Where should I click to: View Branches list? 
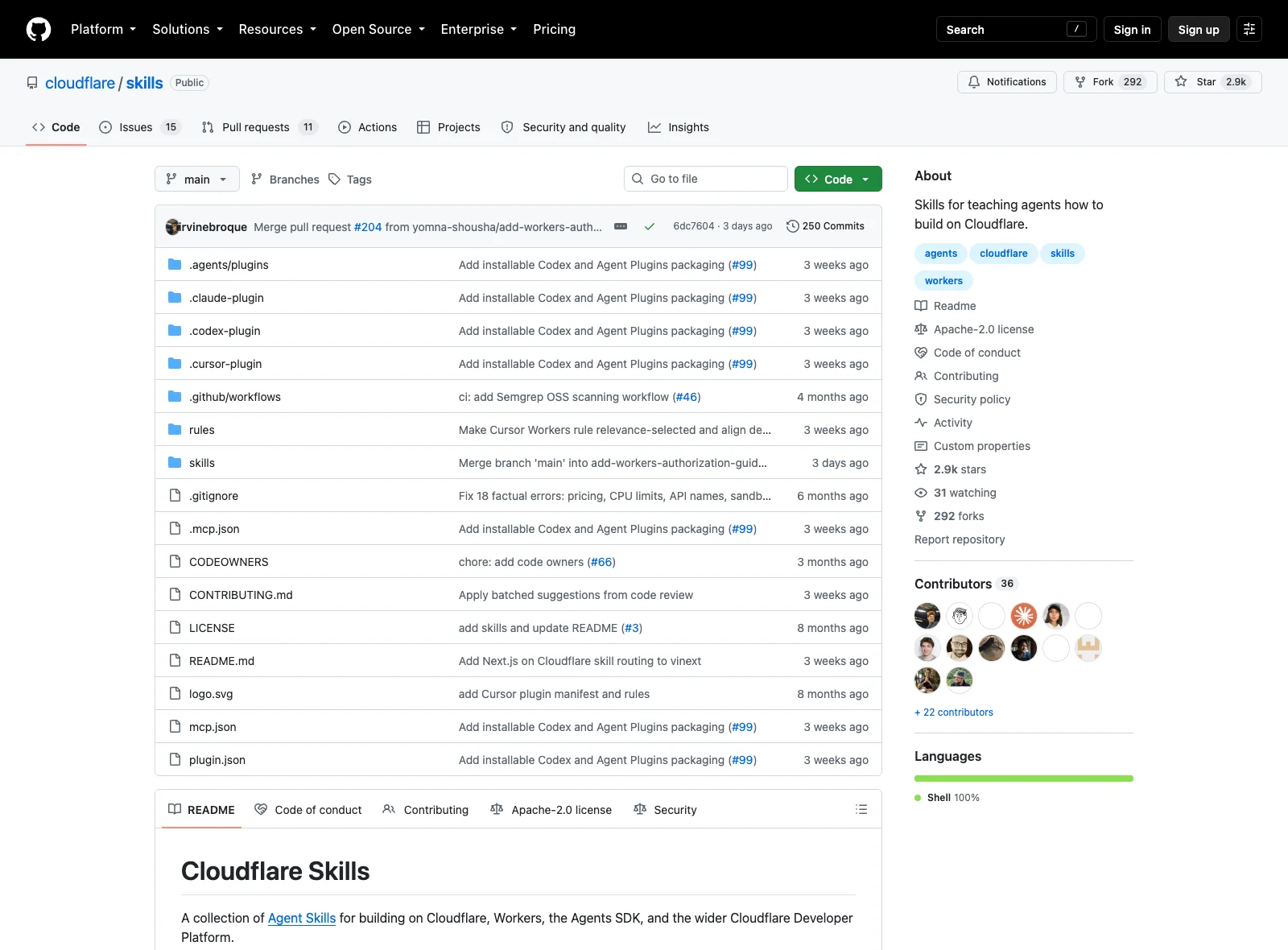(x=285, y=179)
